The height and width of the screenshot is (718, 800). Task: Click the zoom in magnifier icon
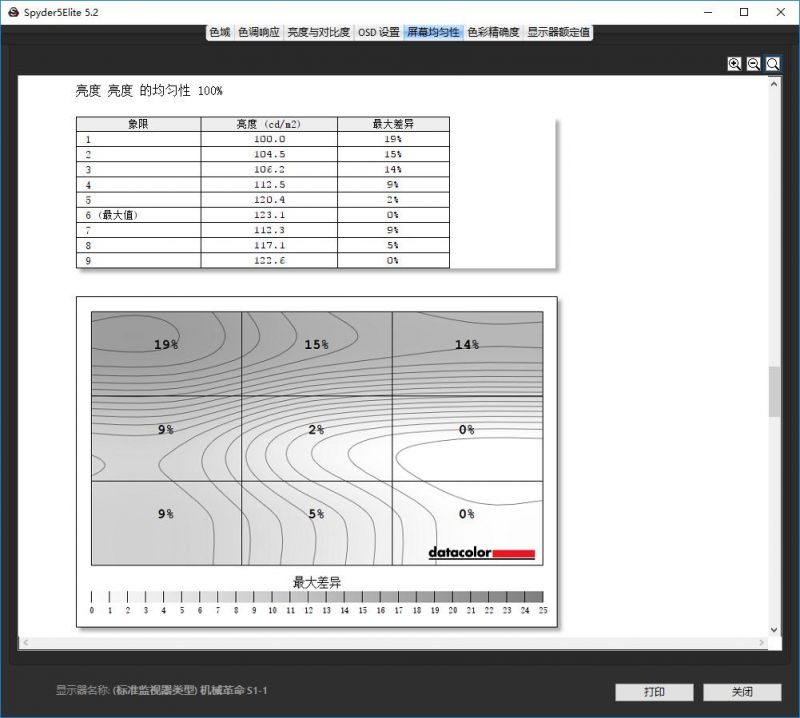pos(735,63)
